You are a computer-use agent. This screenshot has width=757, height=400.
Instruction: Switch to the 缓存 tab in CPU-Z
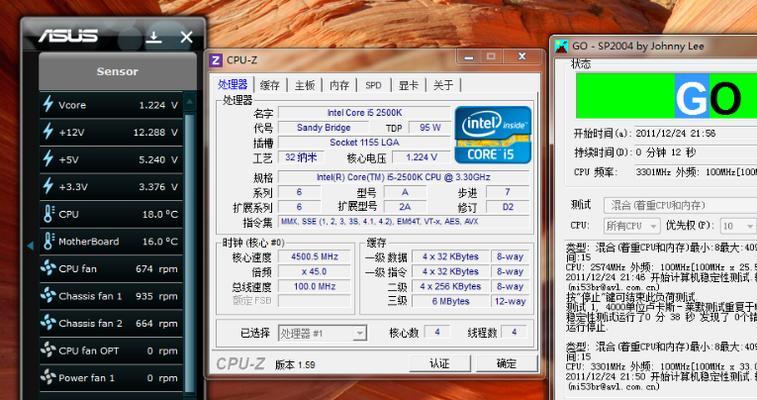[269, 85]
